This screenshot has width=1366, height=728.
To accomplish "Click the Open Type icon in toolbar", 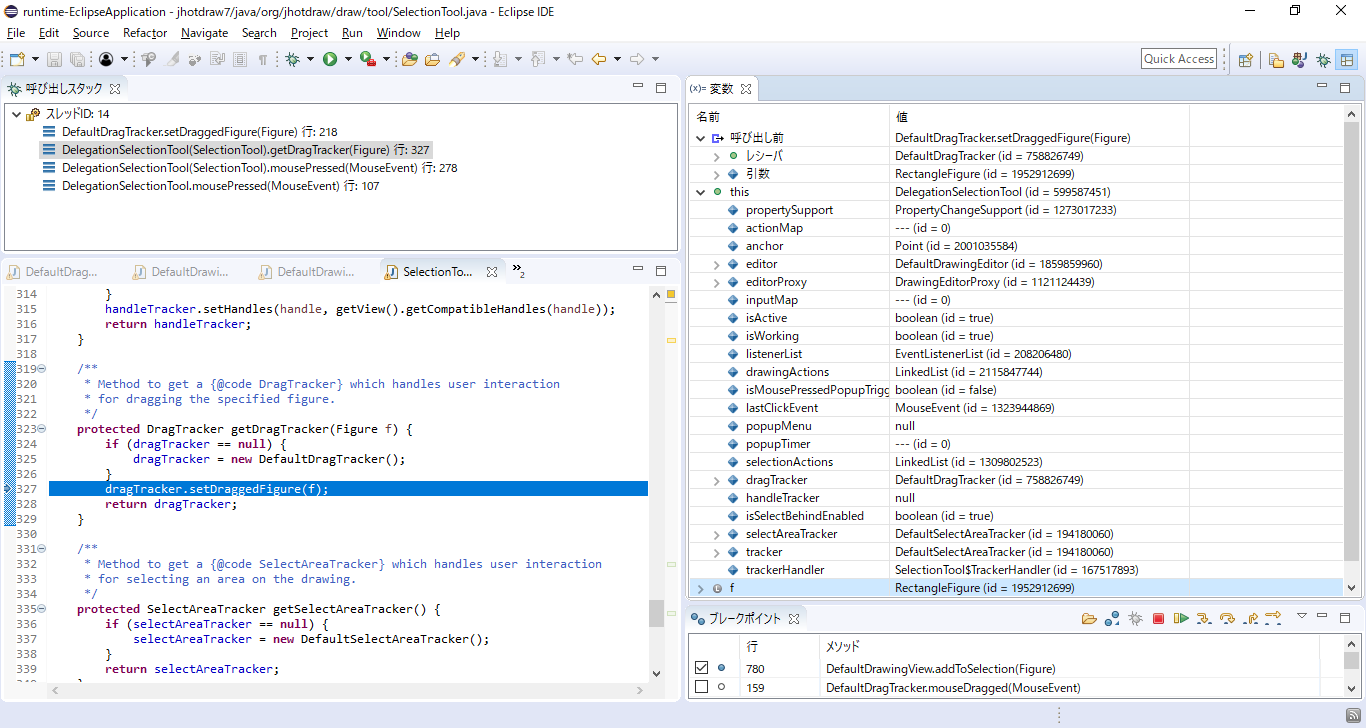I will (409, 59).
